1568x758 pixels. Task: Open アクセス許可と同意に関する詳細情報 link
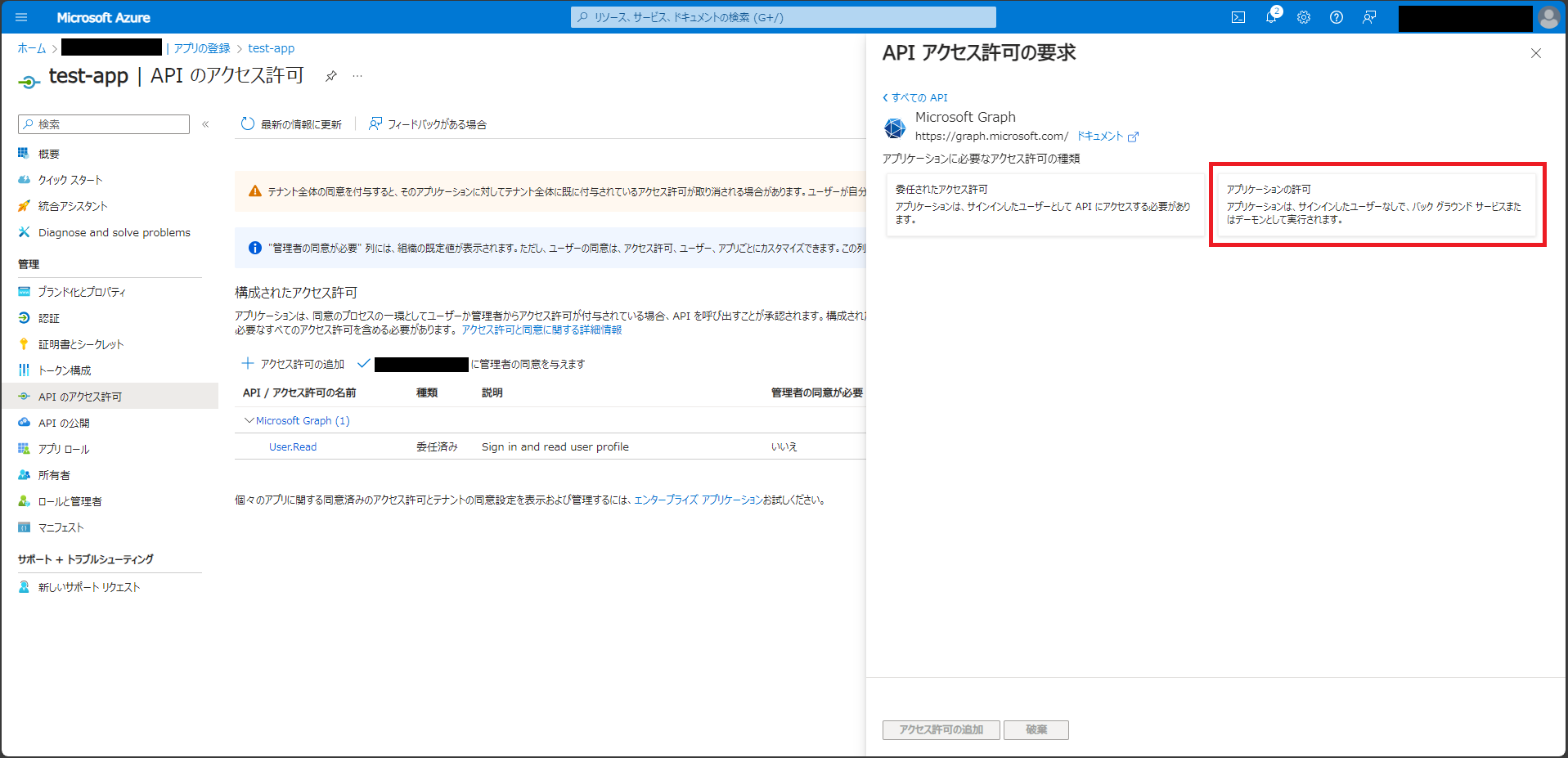tap(541, 330)
